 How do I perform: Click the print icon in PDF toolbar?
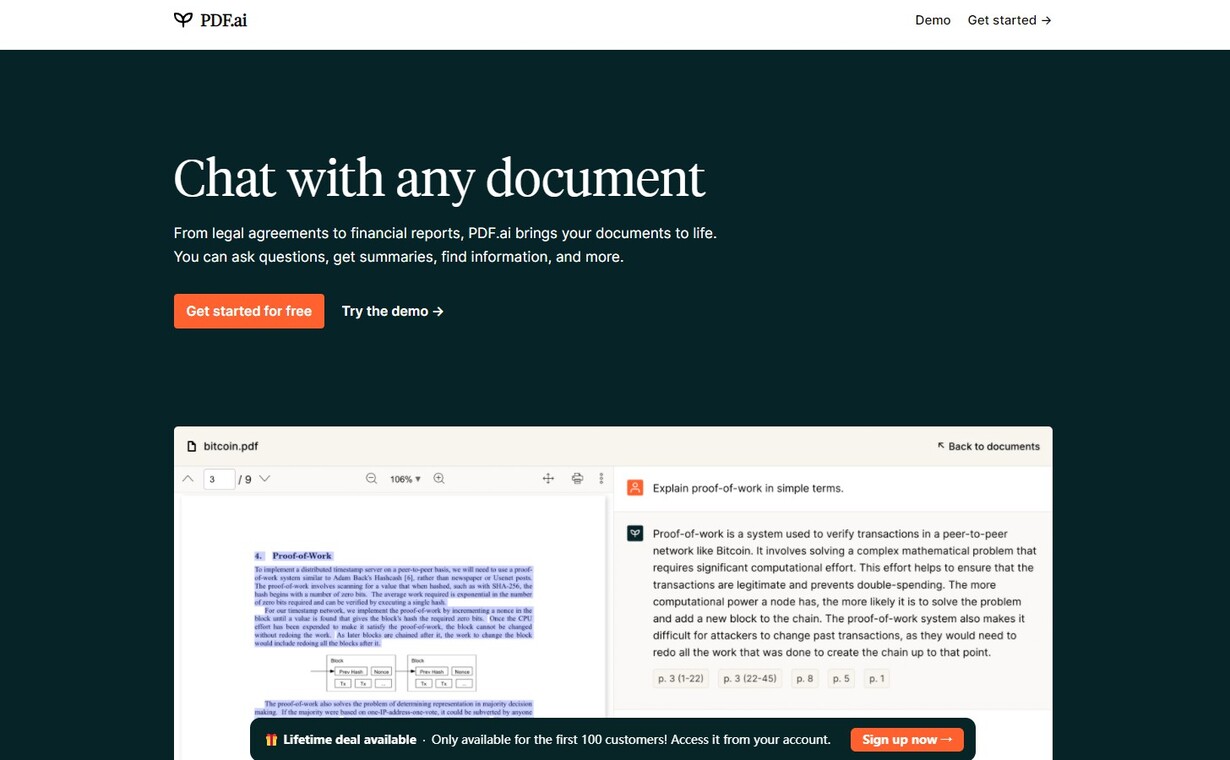coord(577,479)
